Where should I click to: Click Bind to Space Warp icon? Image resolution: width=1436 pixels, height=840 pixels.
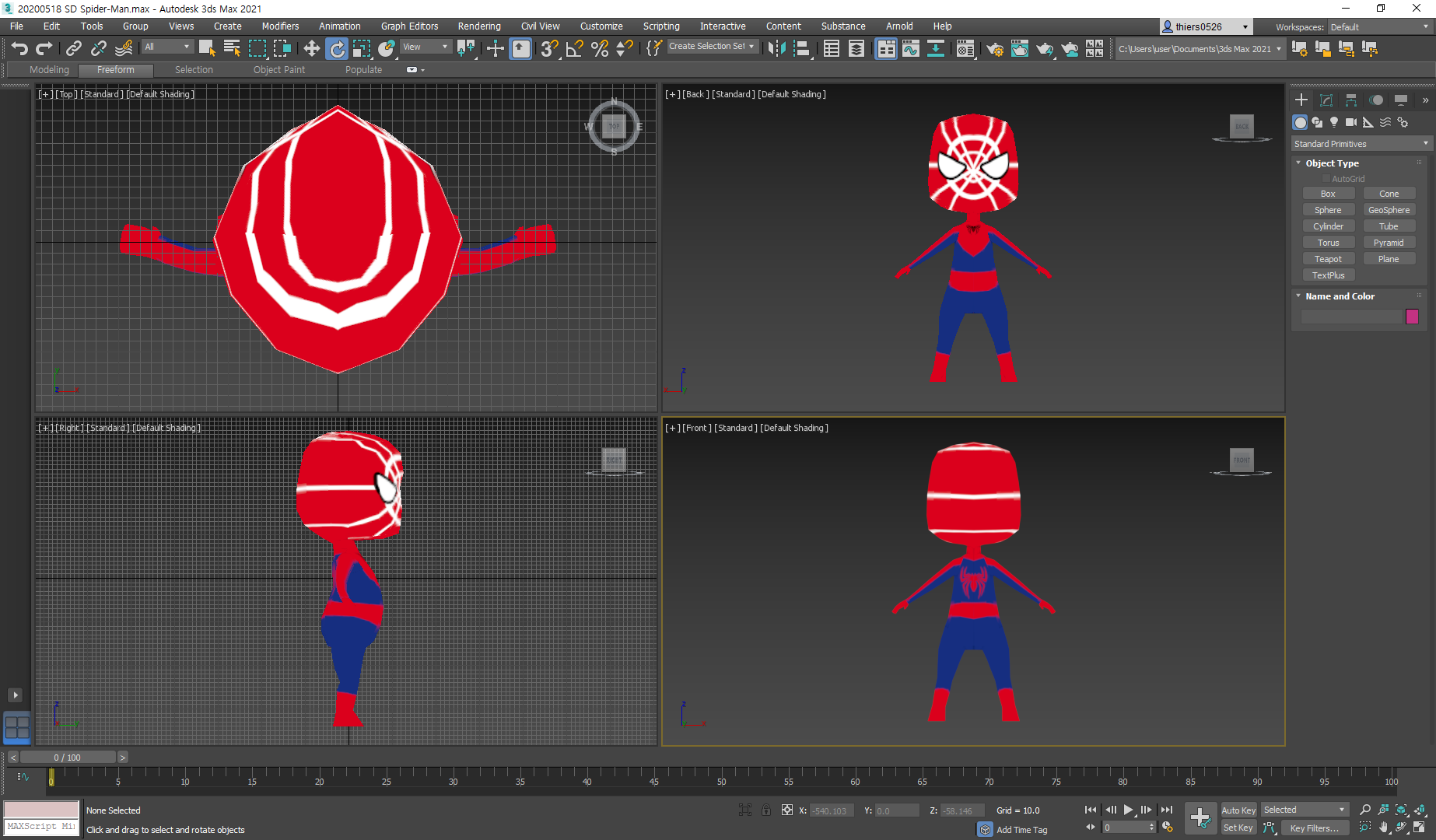tap(123, 49)
